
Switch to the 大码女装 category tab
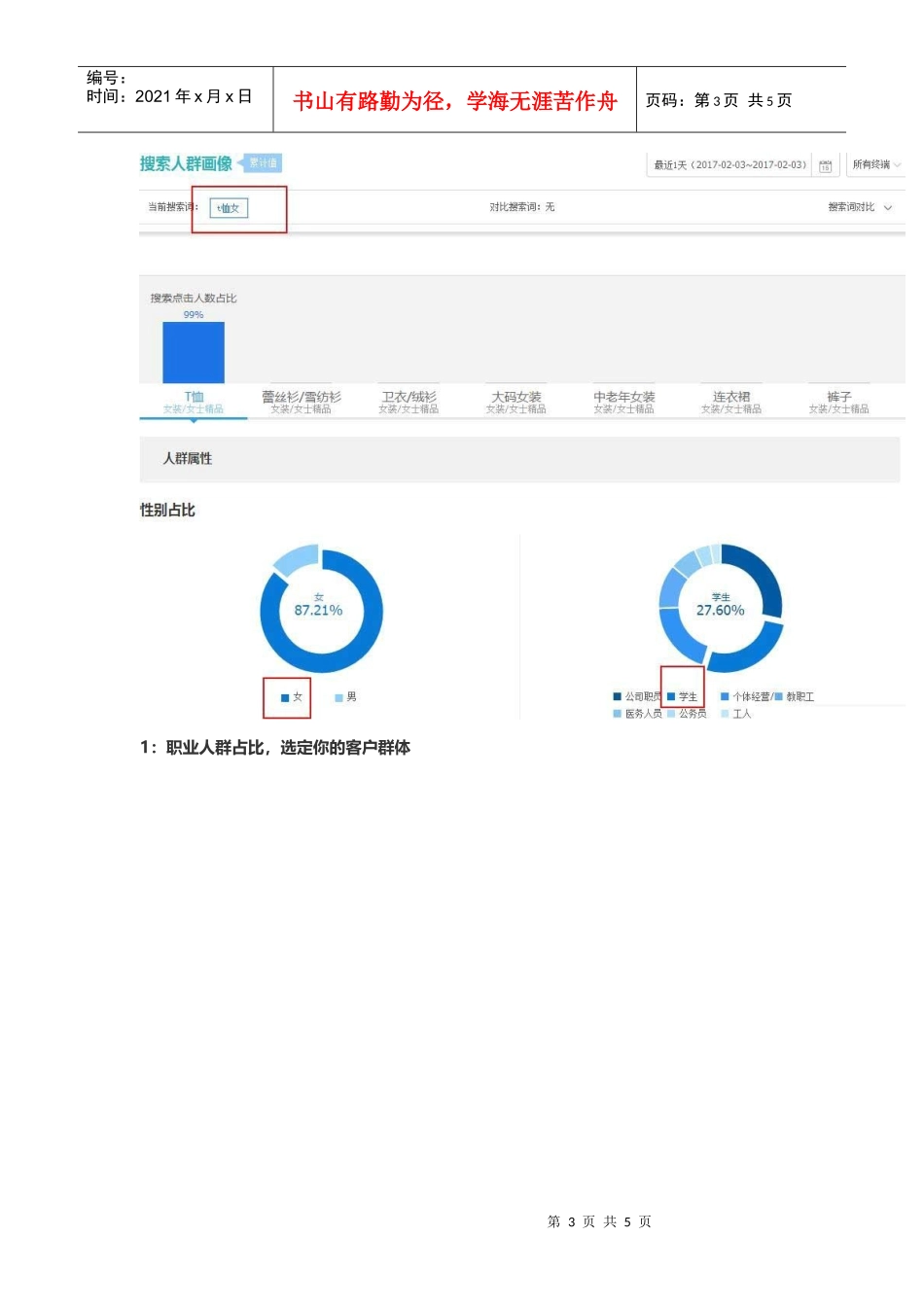tap(516, 402)
